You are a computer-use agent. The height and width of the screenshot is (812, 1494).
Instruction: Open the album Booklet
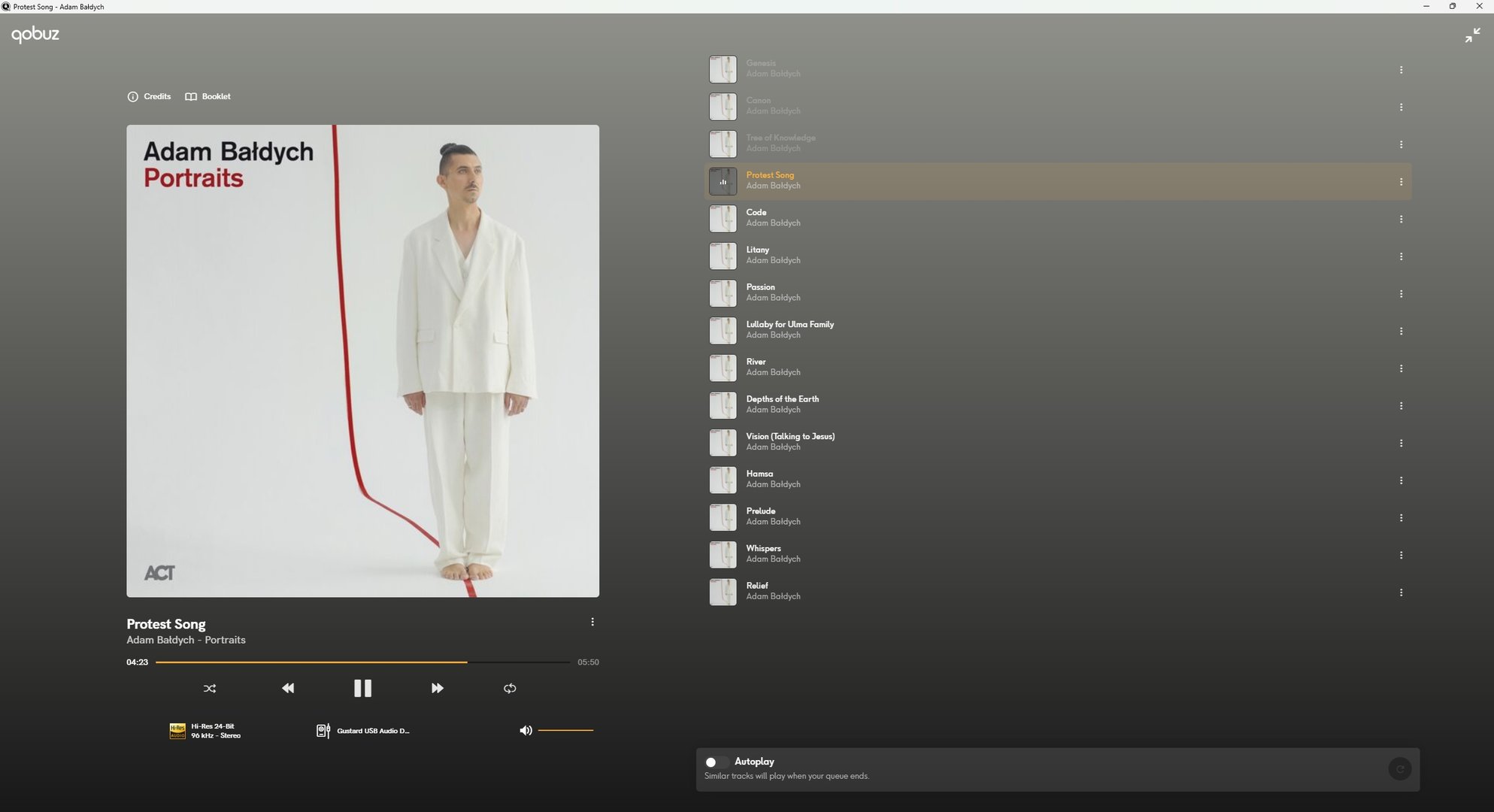(208, 96)
